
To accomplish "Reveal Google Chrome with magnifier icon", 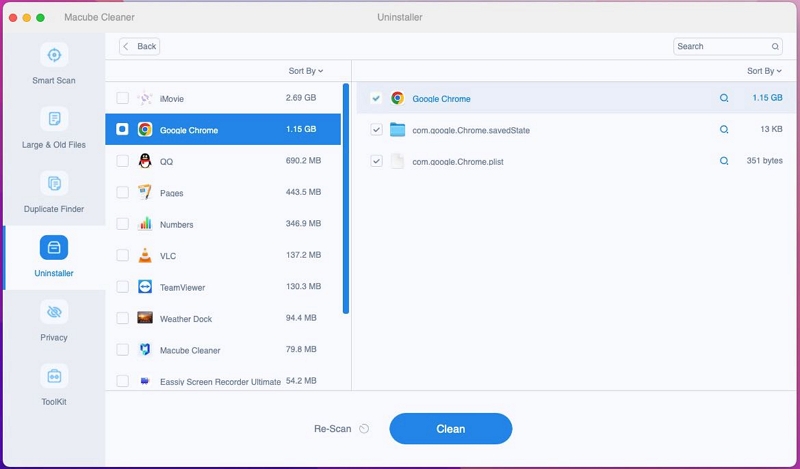I will coord(723,98).
